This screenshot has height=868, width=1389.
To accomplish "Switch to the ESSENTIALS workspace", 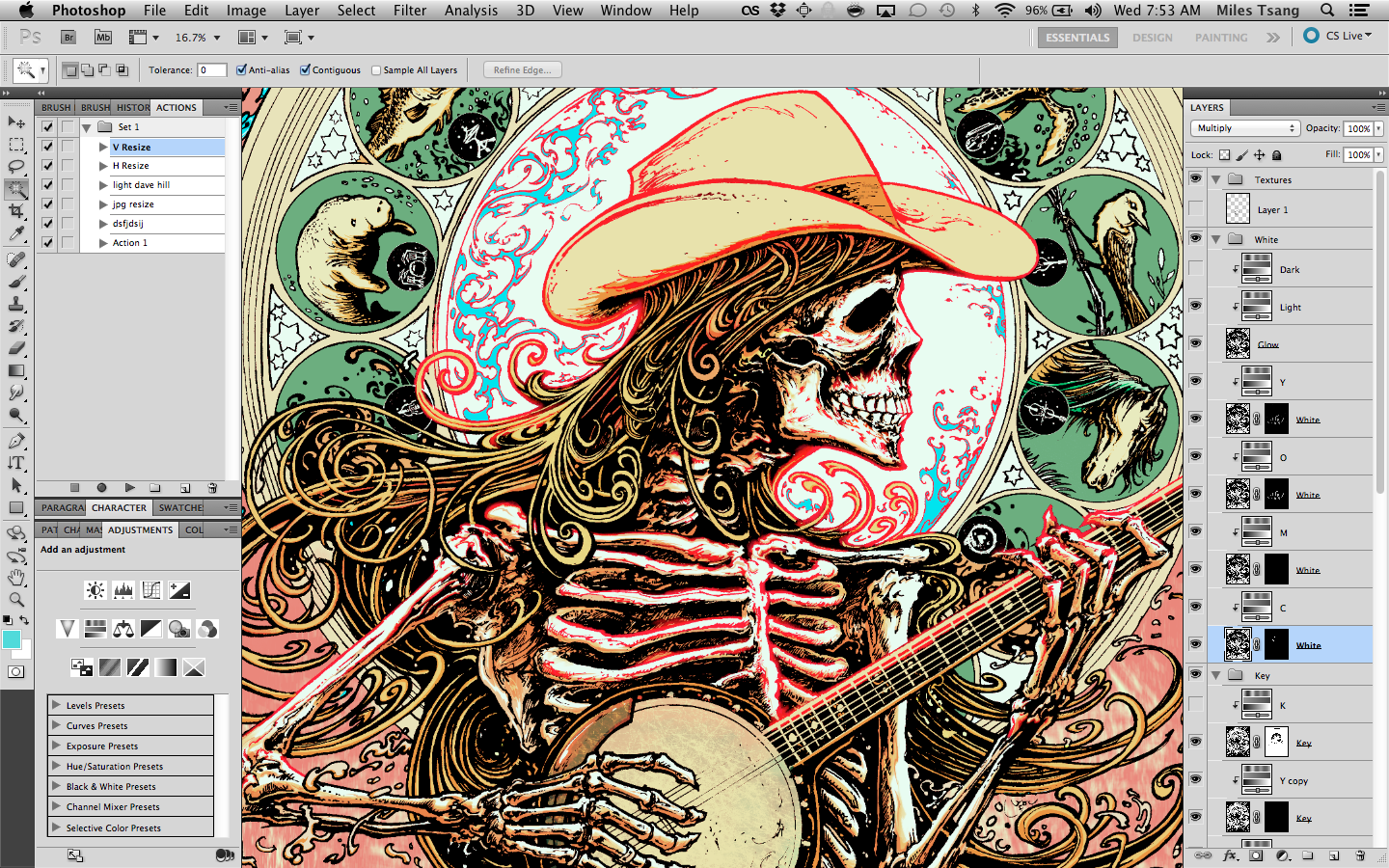I will (1077, 38).
